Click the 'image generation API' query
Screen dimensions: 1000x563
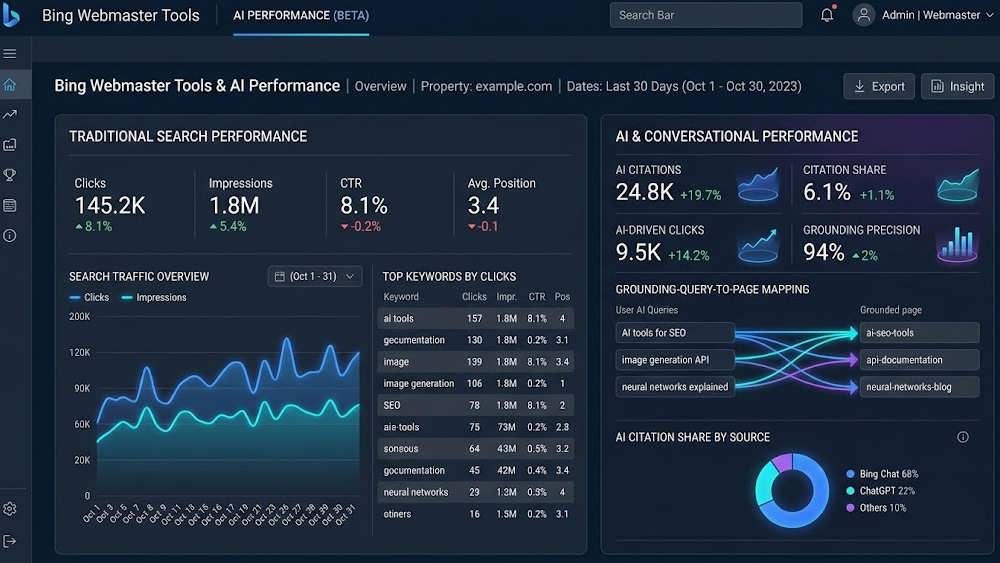(x=675, y=360)
